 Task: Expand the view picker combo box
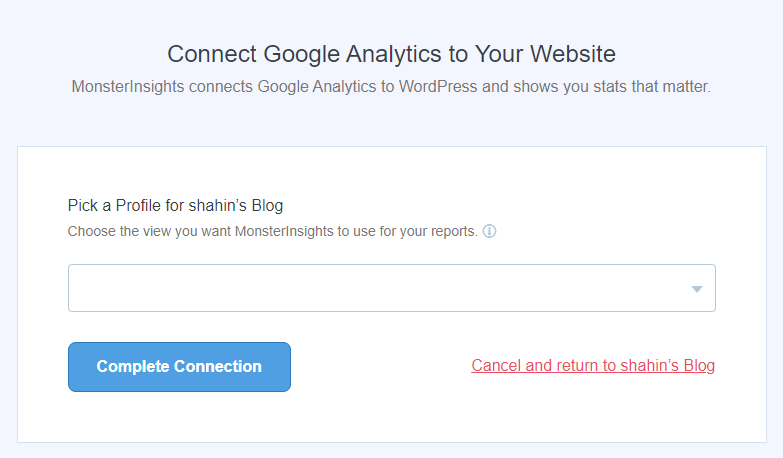(392, 288)
